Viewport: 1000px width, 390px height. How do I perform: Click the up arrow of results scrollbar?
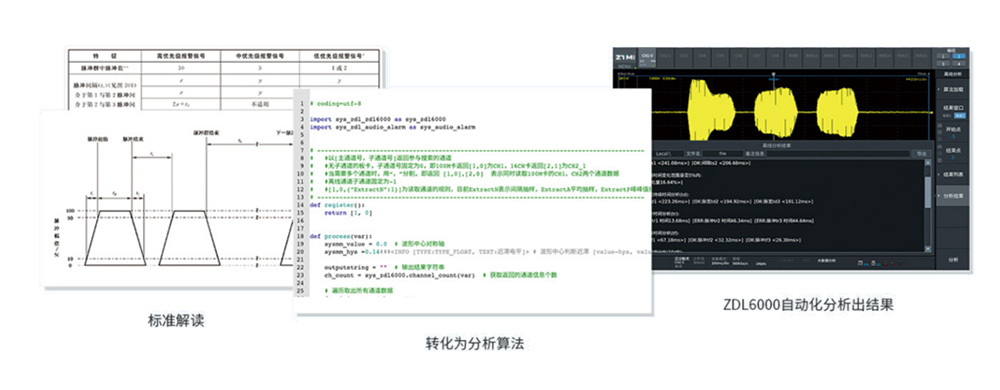coord(928,163)
